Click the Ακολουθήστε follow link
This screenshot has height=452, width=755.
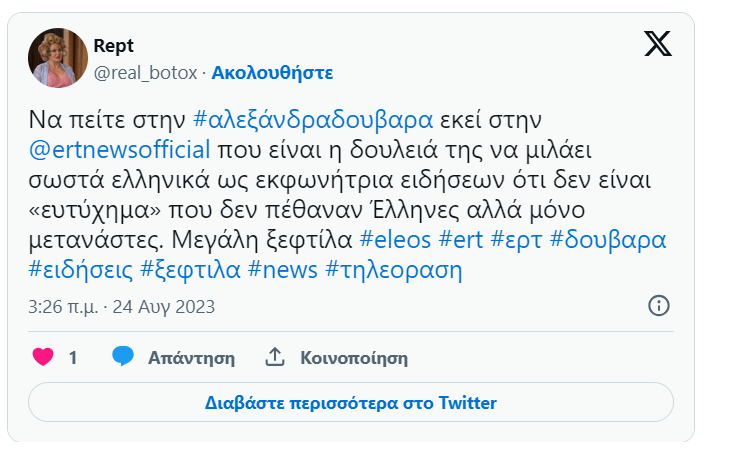[x=272, y=73]
